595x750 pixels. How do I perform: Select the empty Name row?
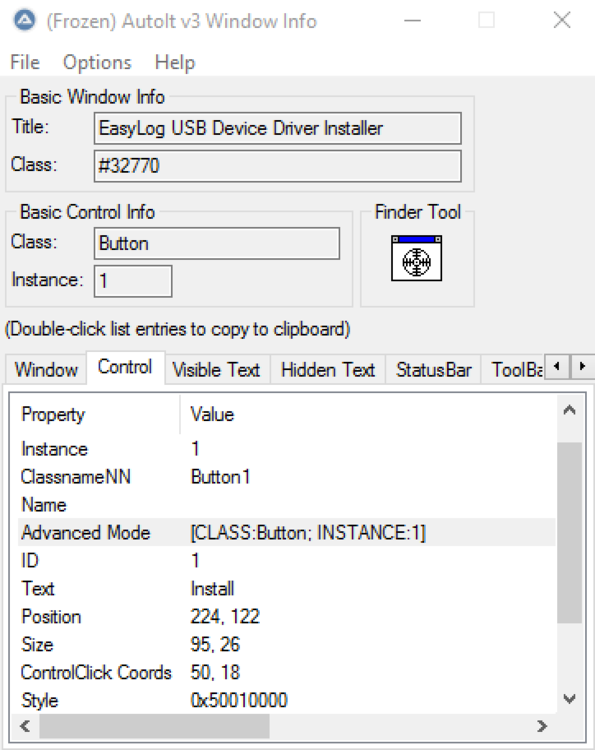(x=287, y=505)
